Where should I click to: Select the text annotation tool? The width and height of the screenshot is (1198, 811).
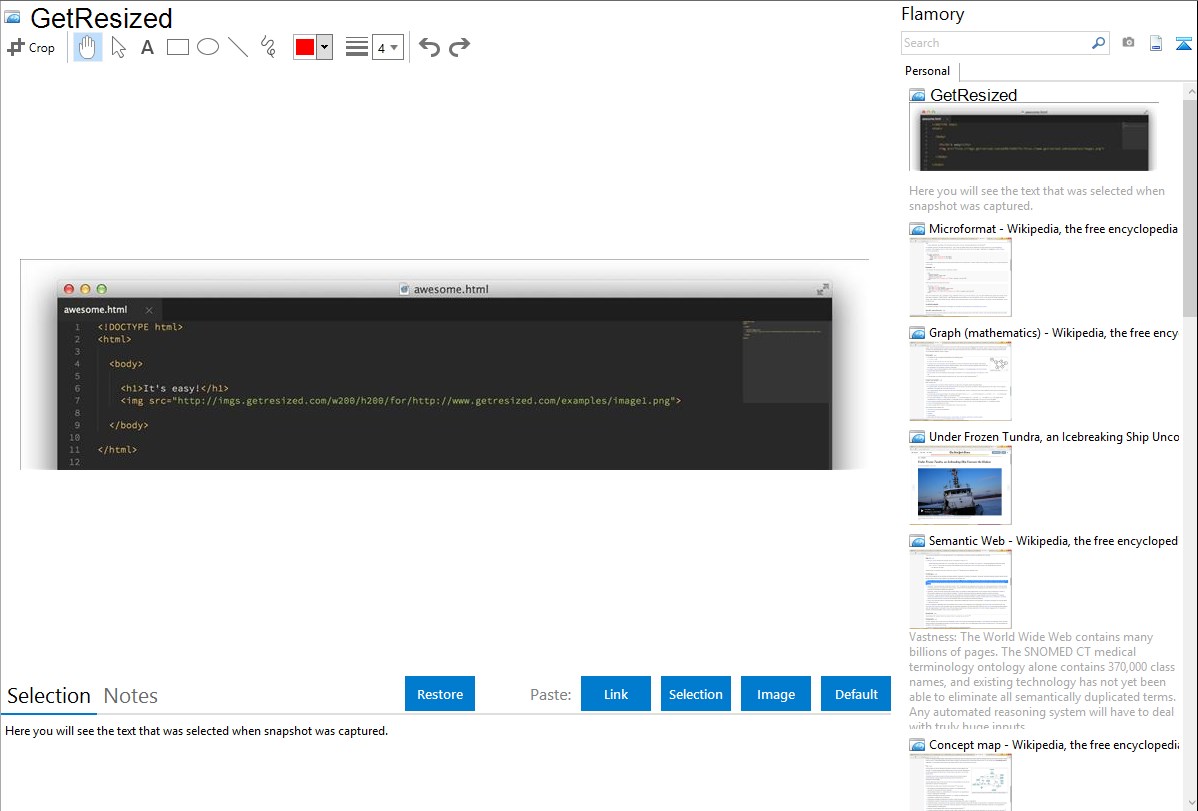point(147,47)
